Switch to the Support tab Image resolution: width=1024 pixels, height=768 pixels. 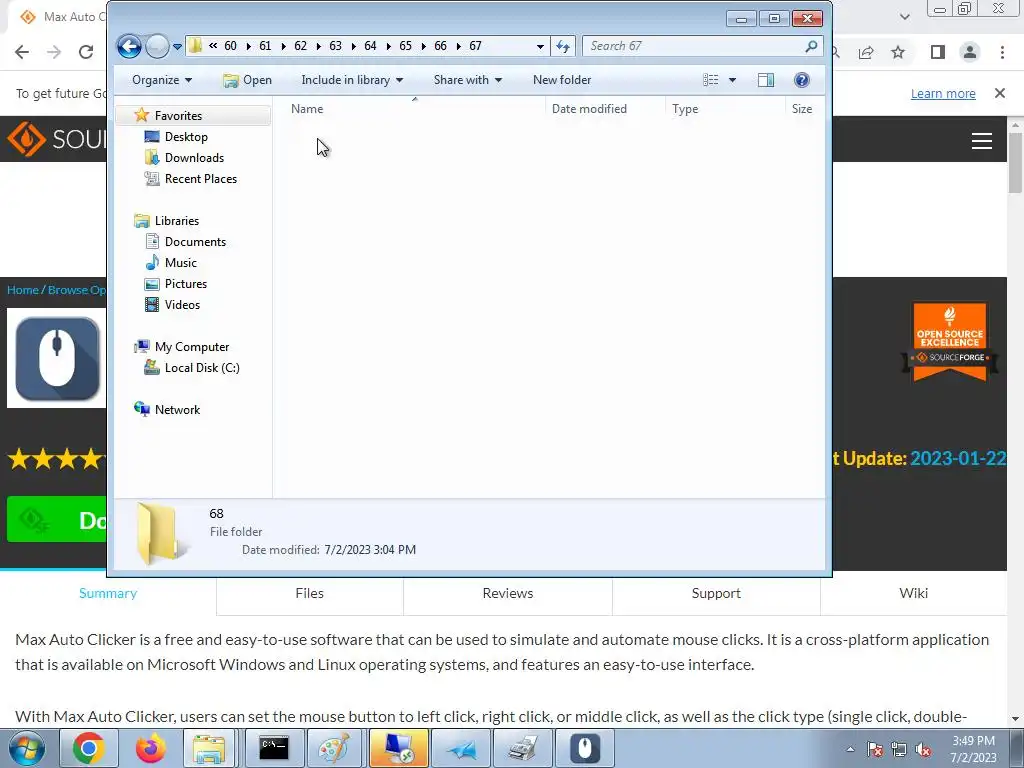click(716, 593)
